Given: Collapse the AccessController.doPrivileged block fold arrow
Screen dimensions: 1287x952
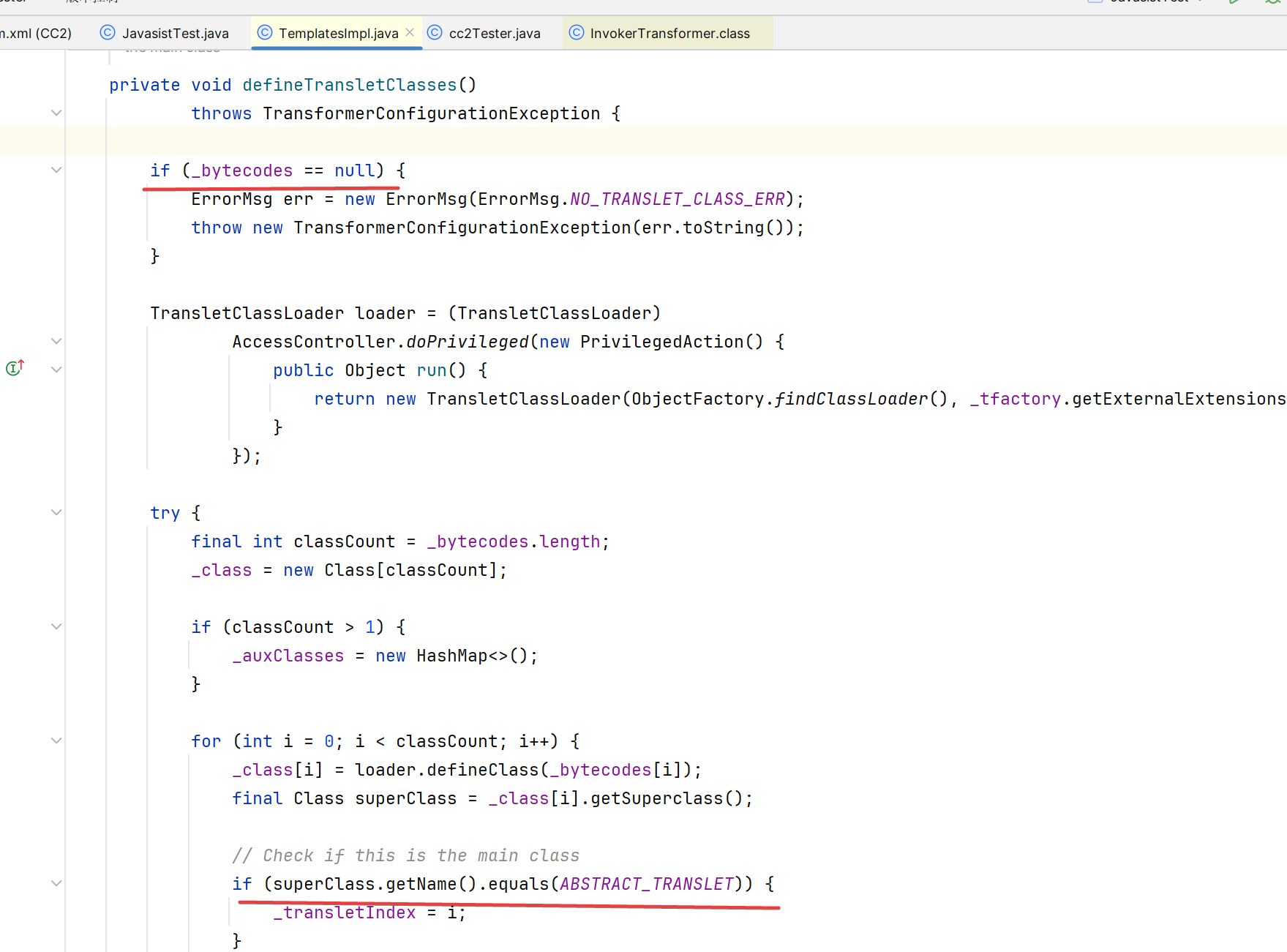Looking at the screenshot, I should tap(56, 341).
